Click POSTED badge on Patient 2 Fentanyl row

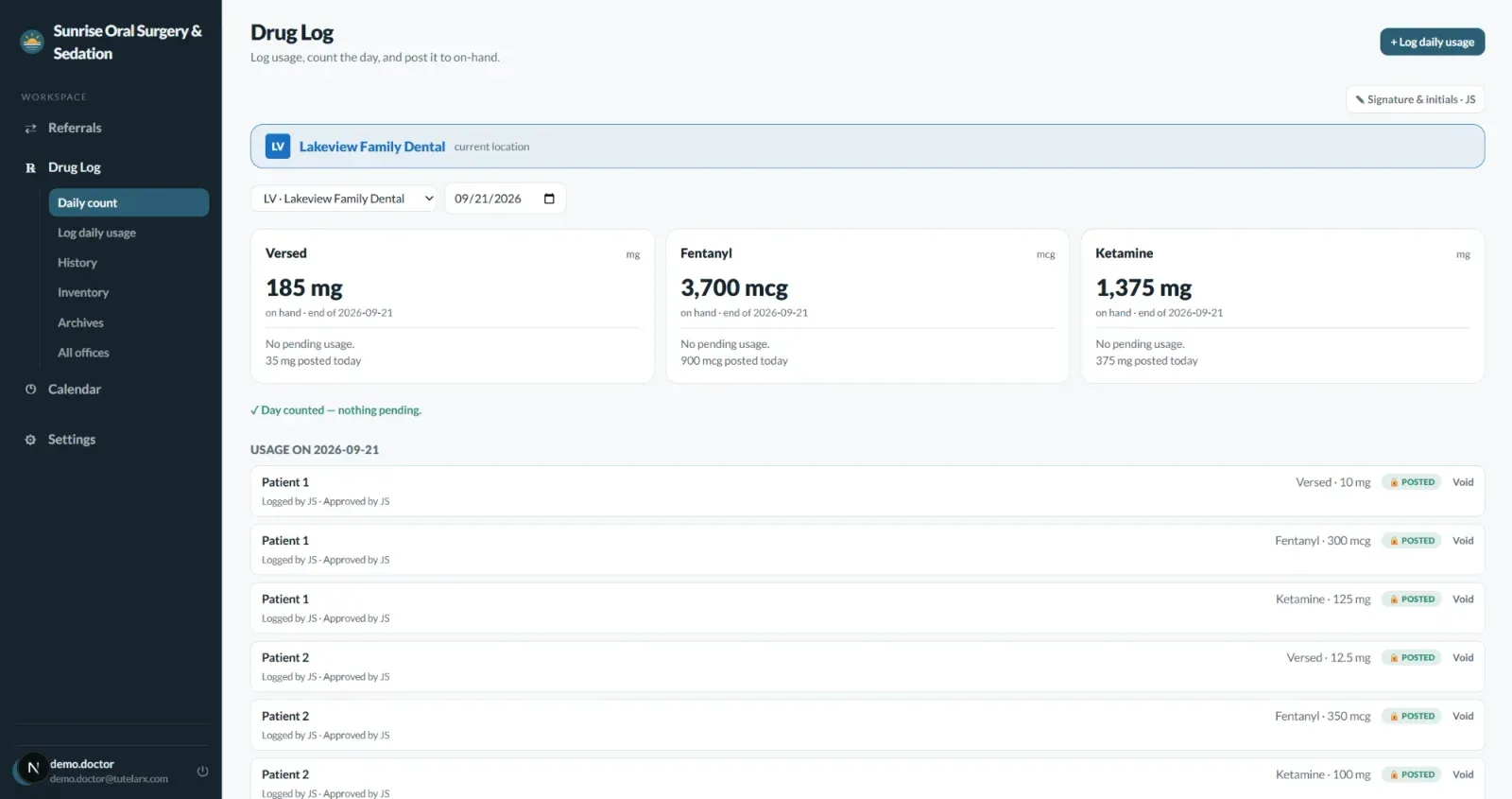point(1412,717)
